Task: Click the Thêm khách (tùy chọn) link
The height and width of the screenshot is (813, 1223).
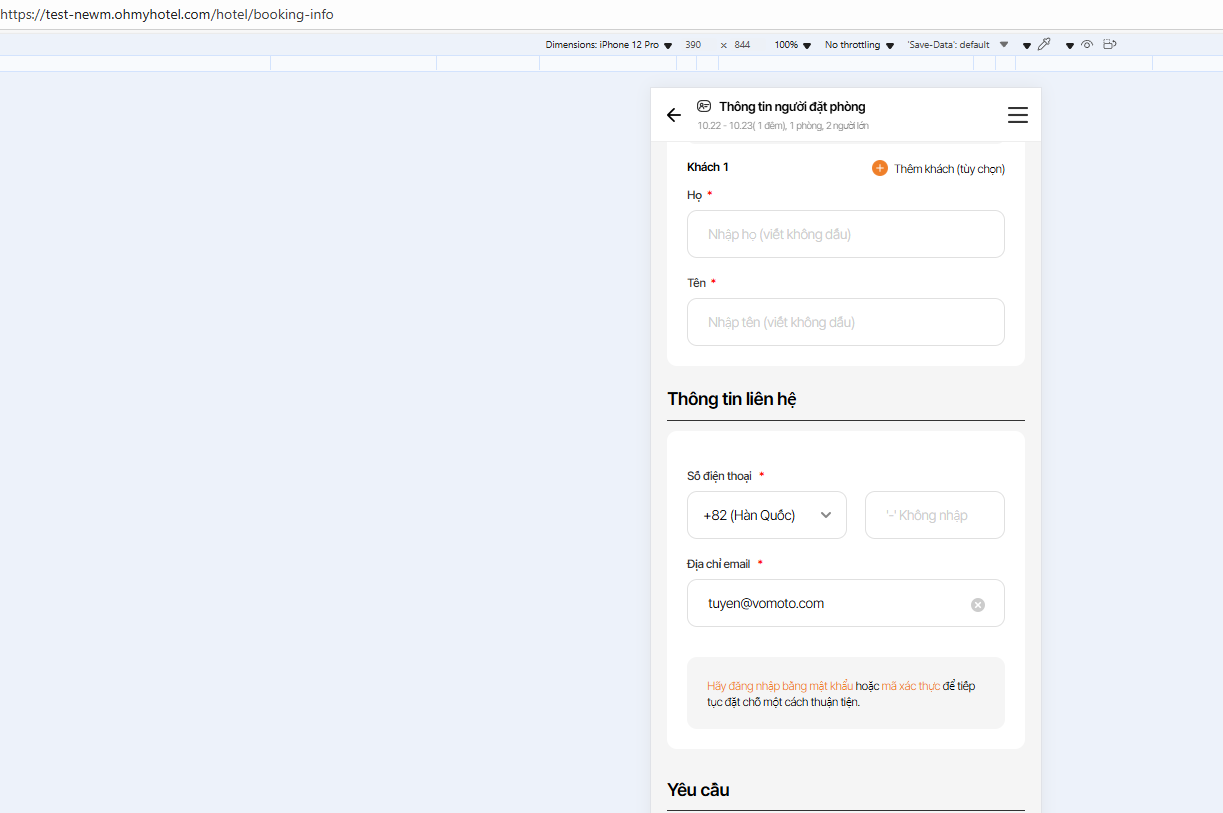Action: [x=949, y=169]
